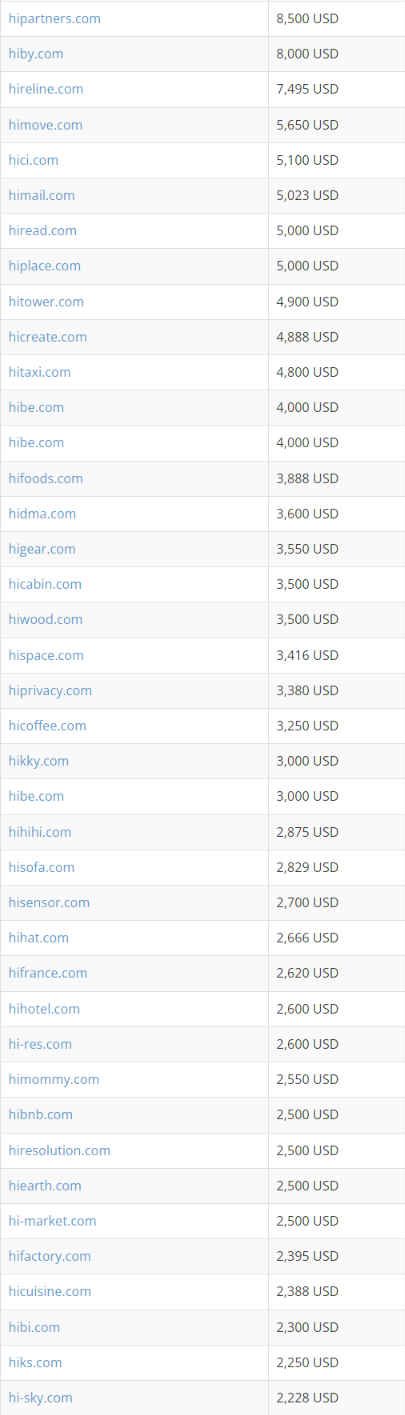
Task: Click on himail.com
Action: coord(41,195)
